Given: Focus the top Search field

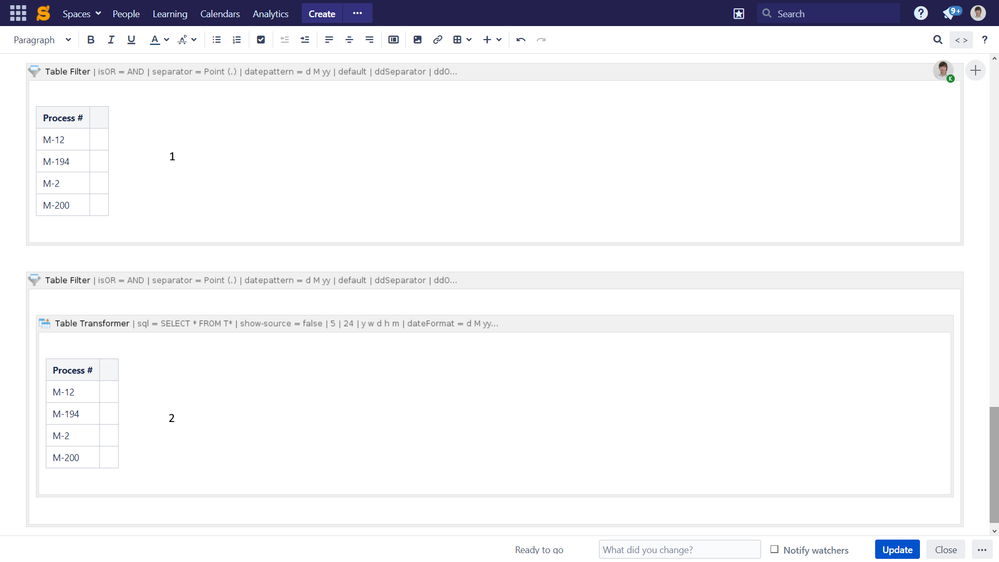Looking at the screenshot, I should 828,13.
